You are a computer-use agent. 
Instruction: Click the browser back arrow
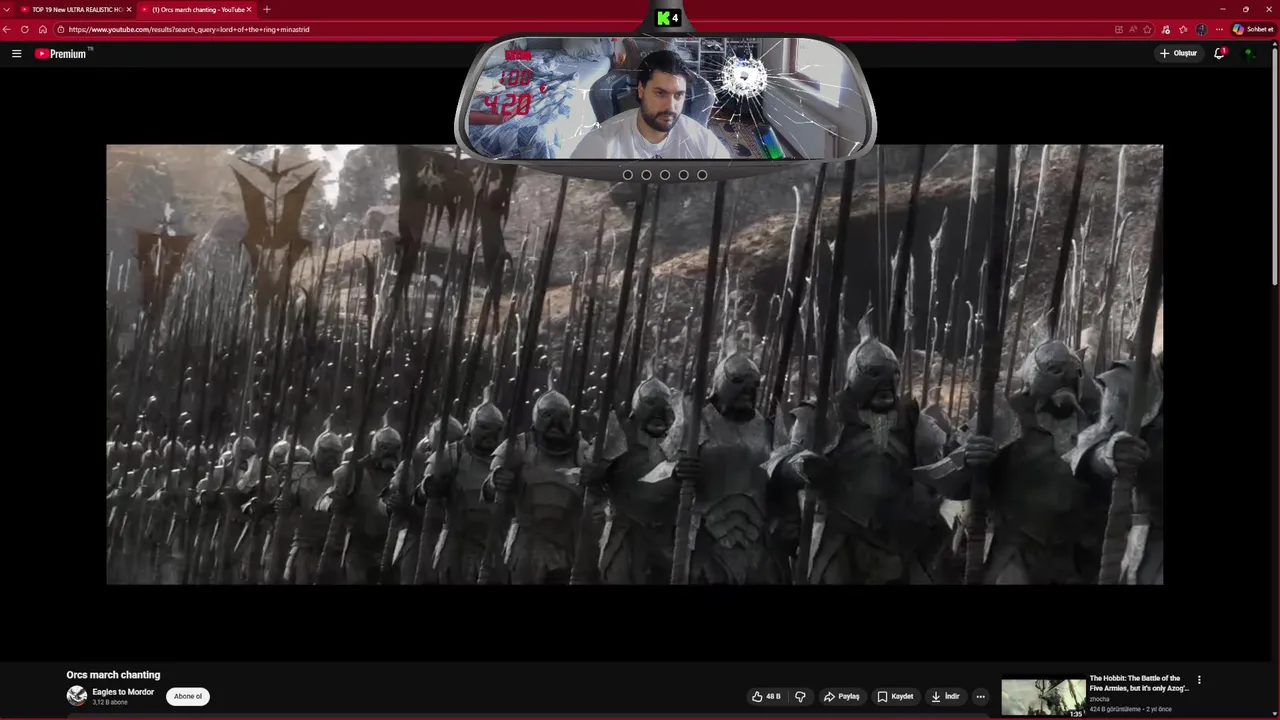7,29
